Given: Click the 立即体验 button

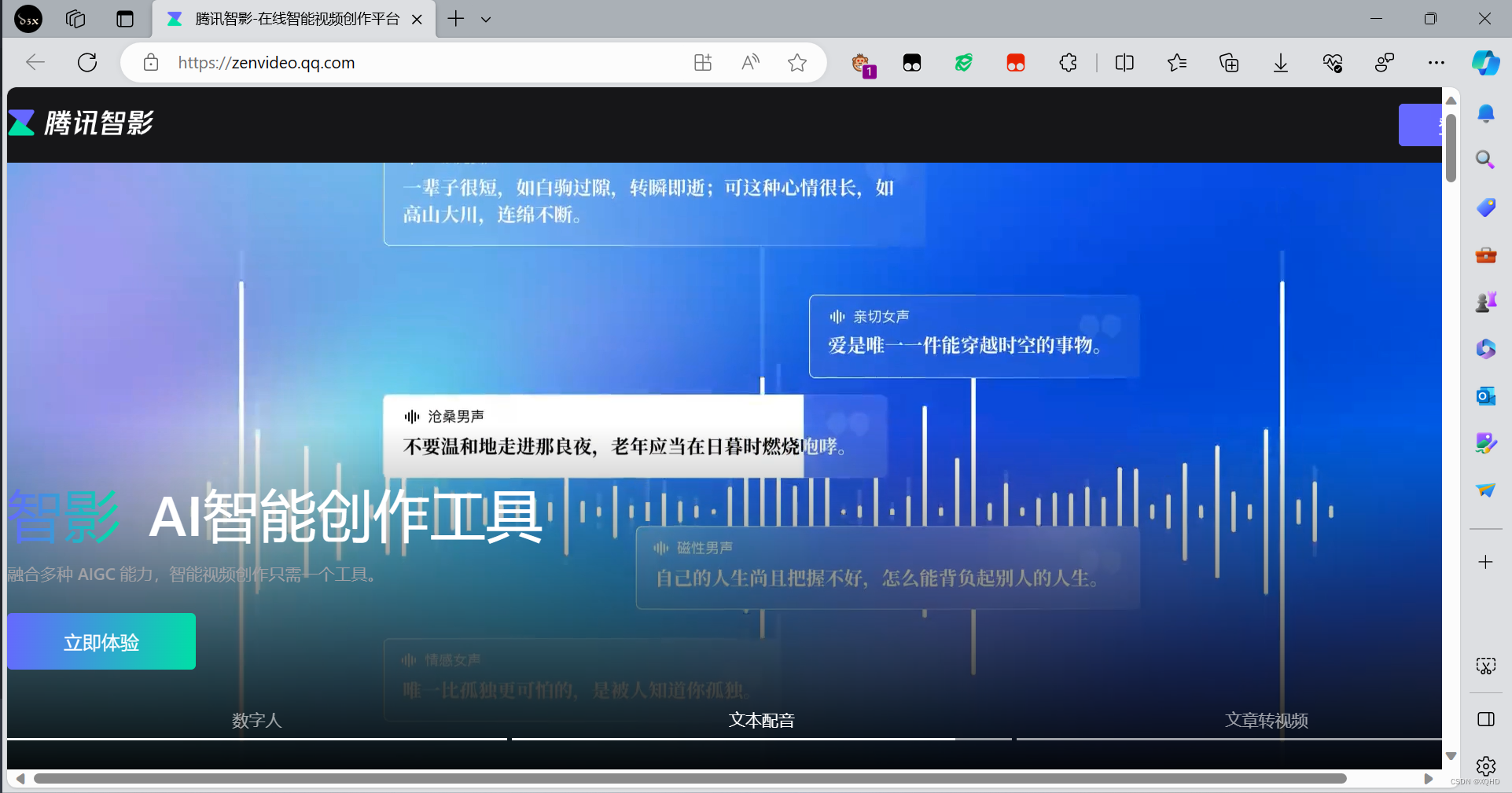Looking at the screenshot, I should point(101,642).
